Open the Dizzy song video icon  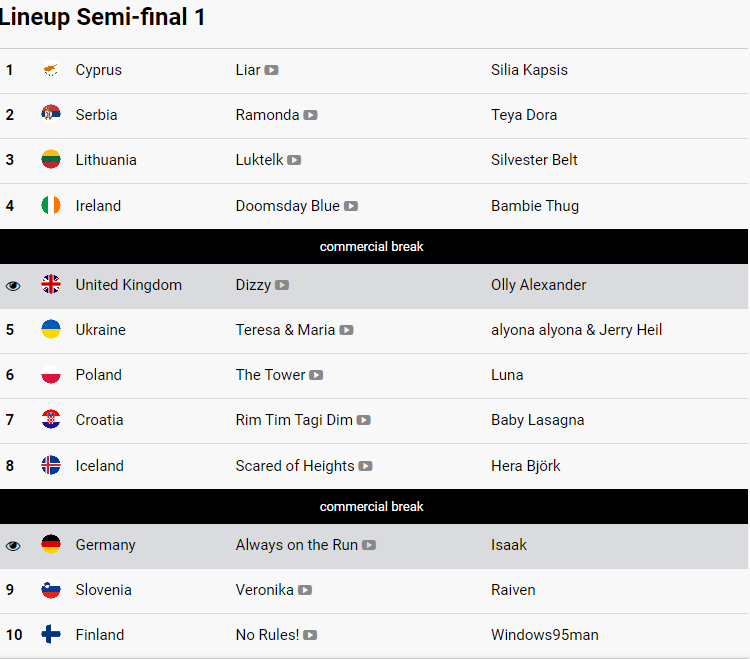point(282,285)
